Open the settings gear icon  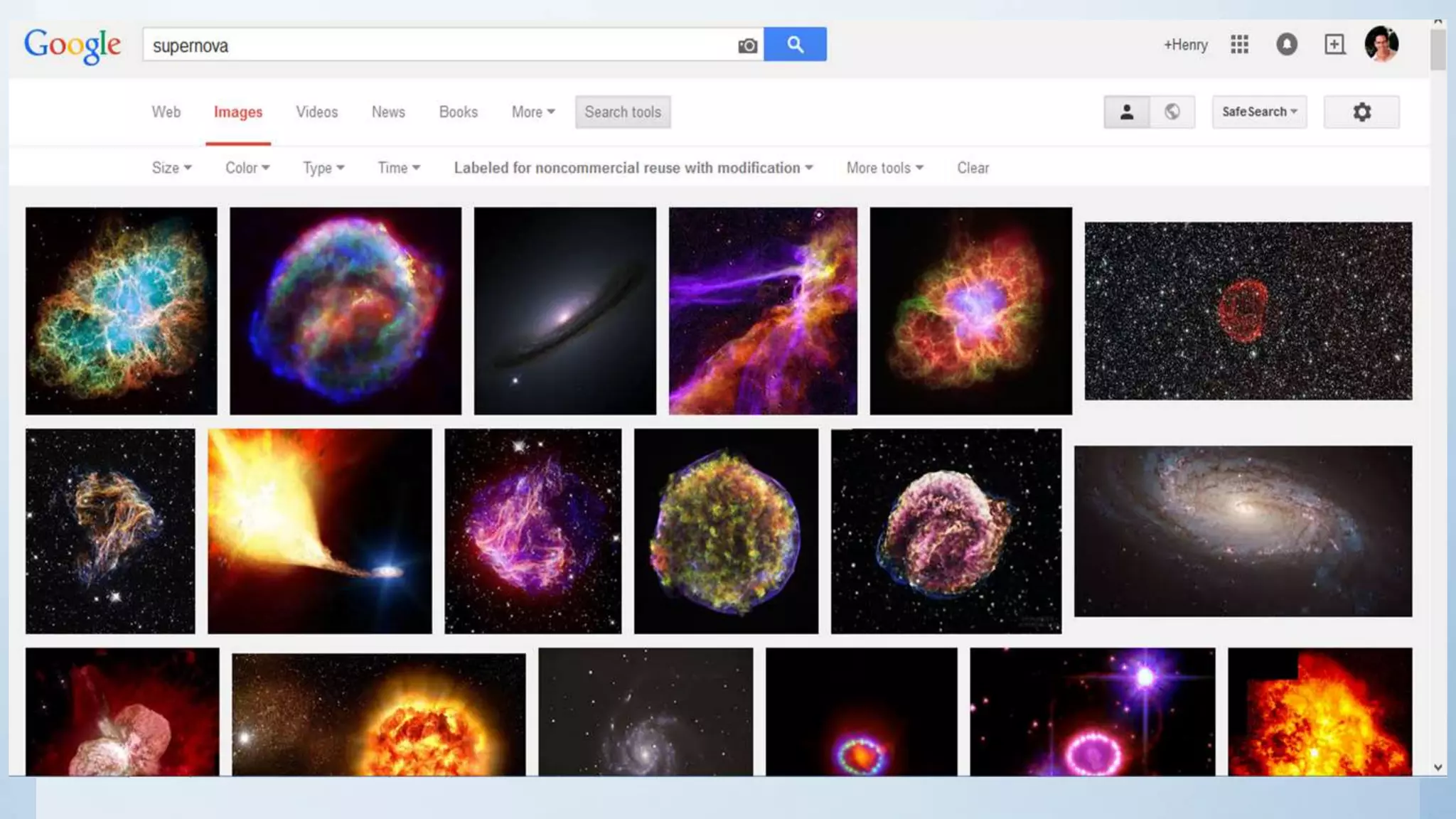[x=1361, y=112]
